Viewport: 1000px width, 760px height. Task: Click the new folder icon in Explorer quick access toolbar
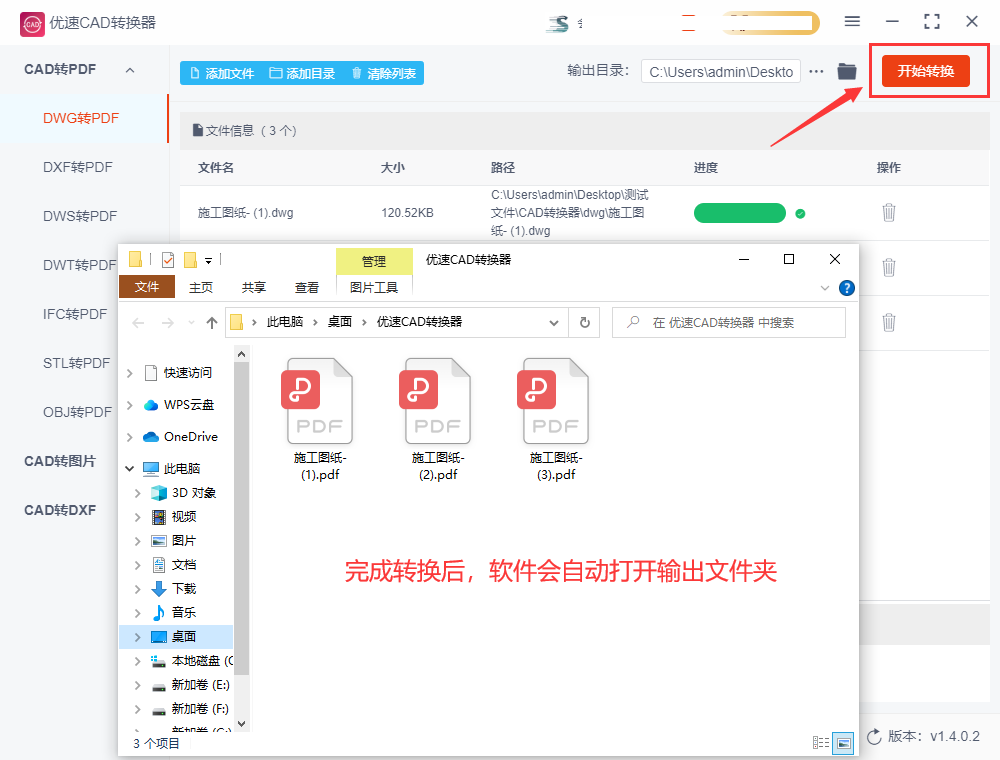190,259
